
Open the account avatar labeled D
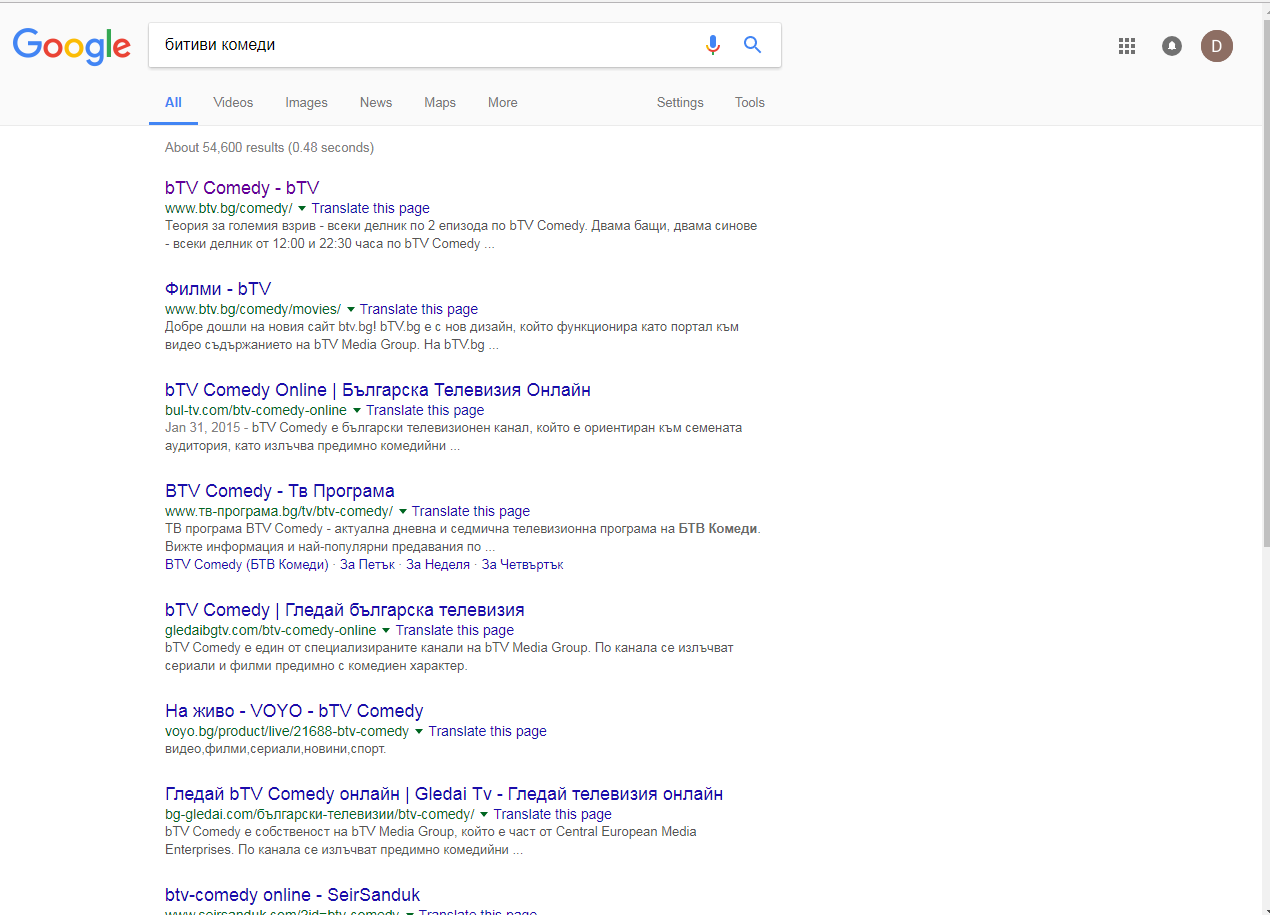pyautogui.click(x=1217, y=46)
